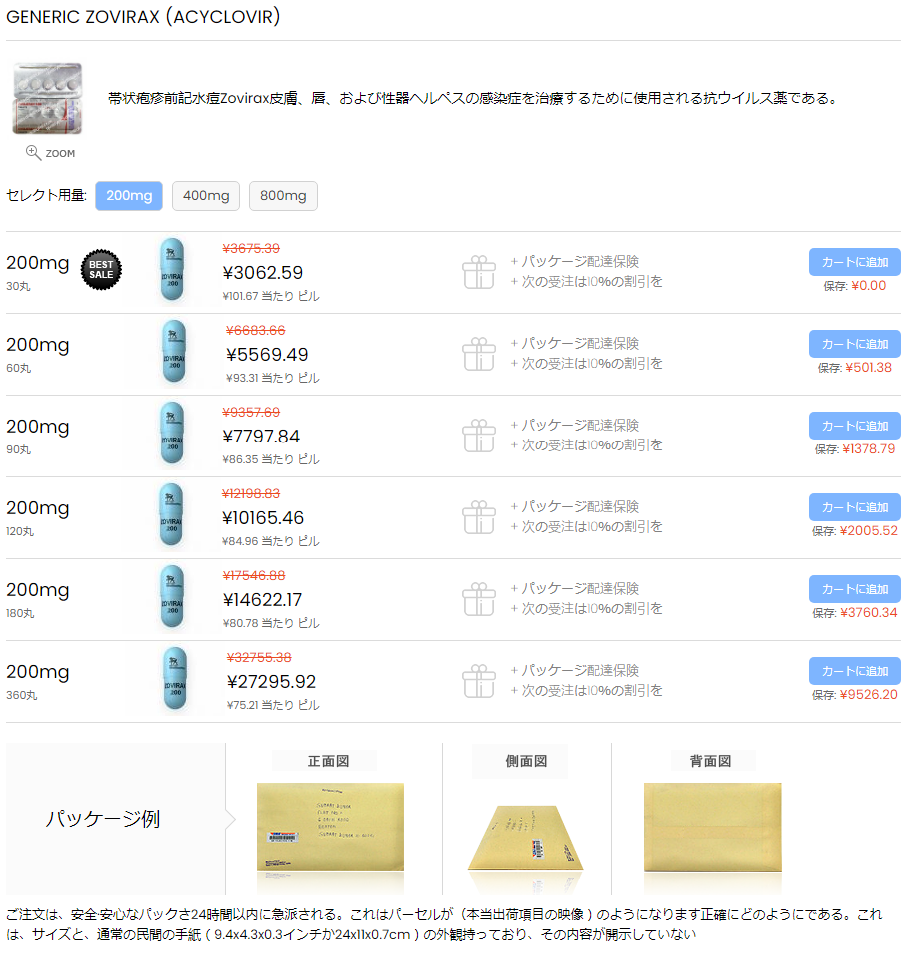Click the blue capsule image in 60-pill row
Screen dimensions: 907x958
click(174, 351)
